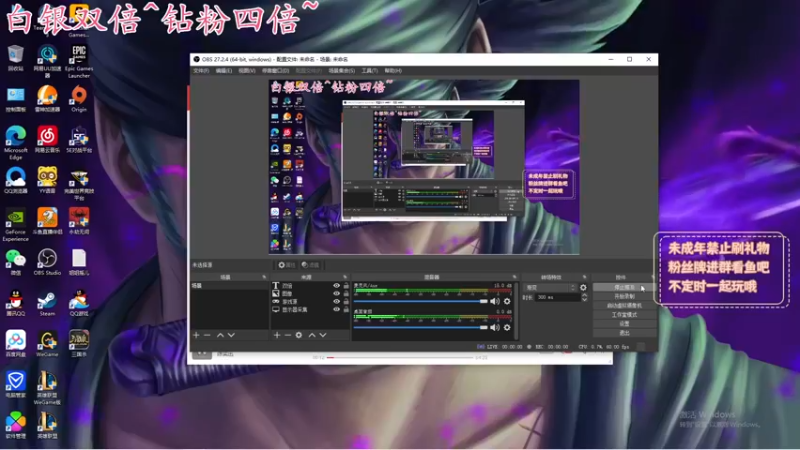Open the 文件(F) menu
Image resolution: width=800 pixels, height=450 pixels.
(x=201, y=70)
